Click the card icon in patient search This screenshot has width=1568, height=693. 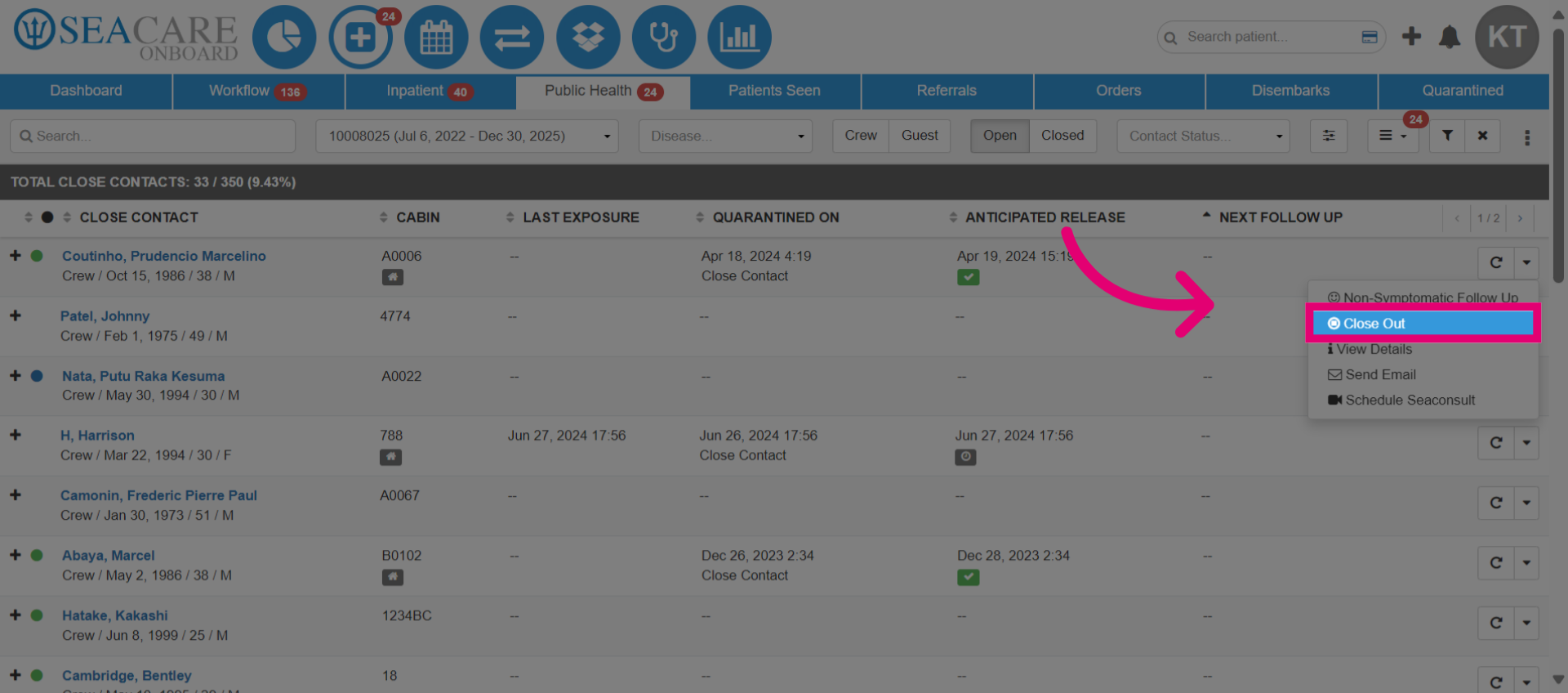(1370, 37)
